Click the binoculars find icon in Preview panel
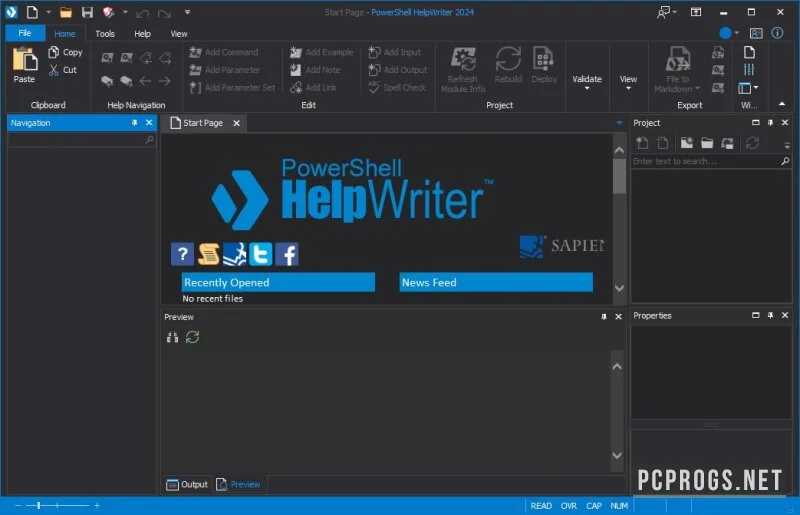This screenshot has width=800, height=515. tap(172, 337)
